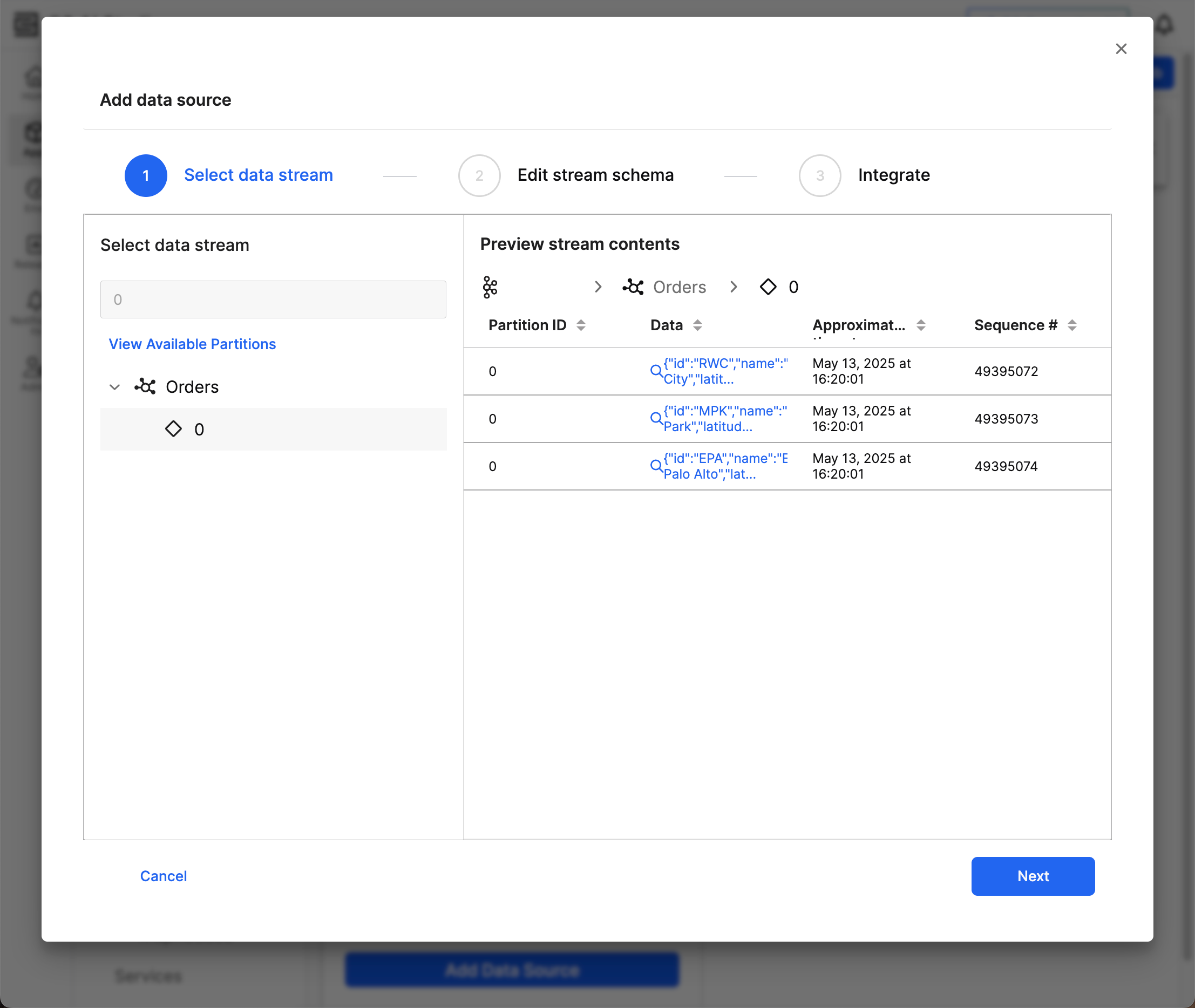Image resolution: width=1195 pixels, height=1008 pixels.
Task: Click the shard 0 diamond icon in breadcrumb
Action: click(x=768, y=287)
